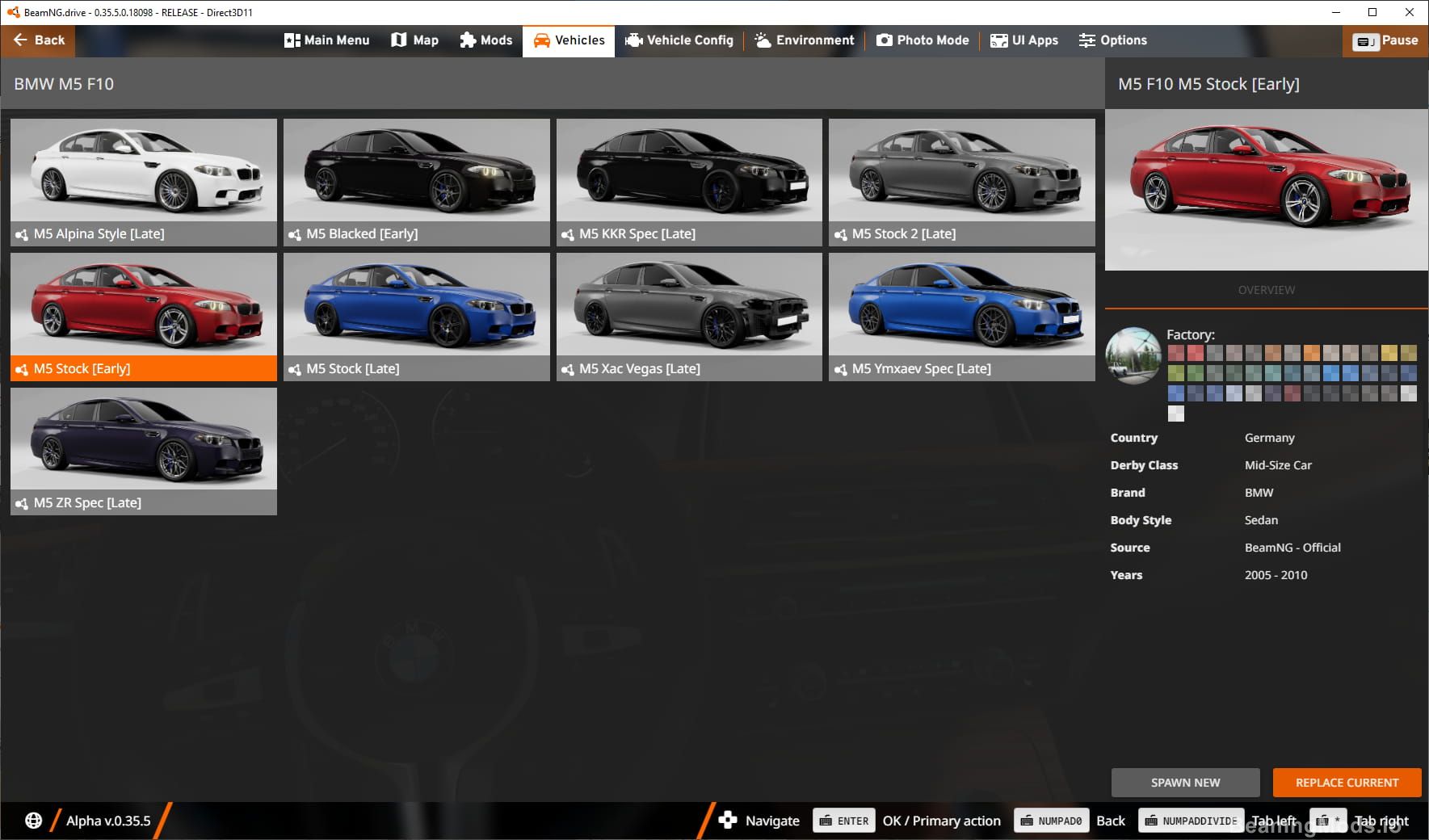1429x840 pixels.
Task: Click the NUMPAD0 key hint icon
Action: (x=1052, y=821)
